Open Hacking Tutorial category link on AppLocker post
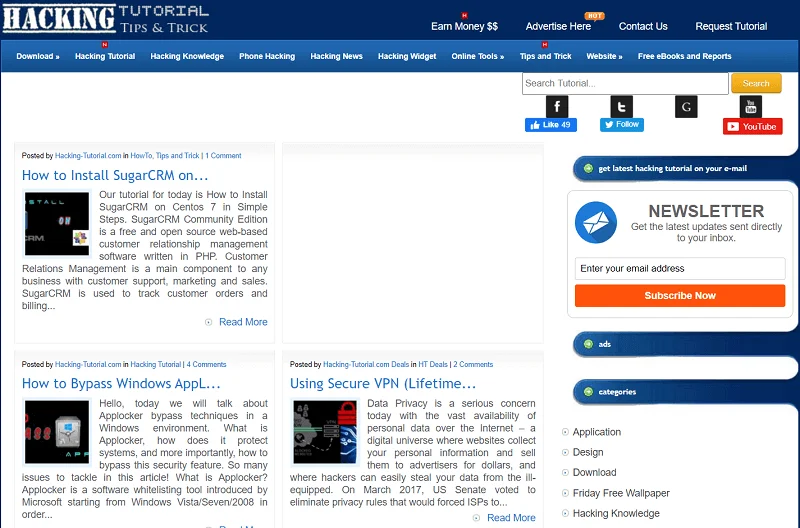Image resolution: width=800 pixels, height=528 pixels. (156, 364)
